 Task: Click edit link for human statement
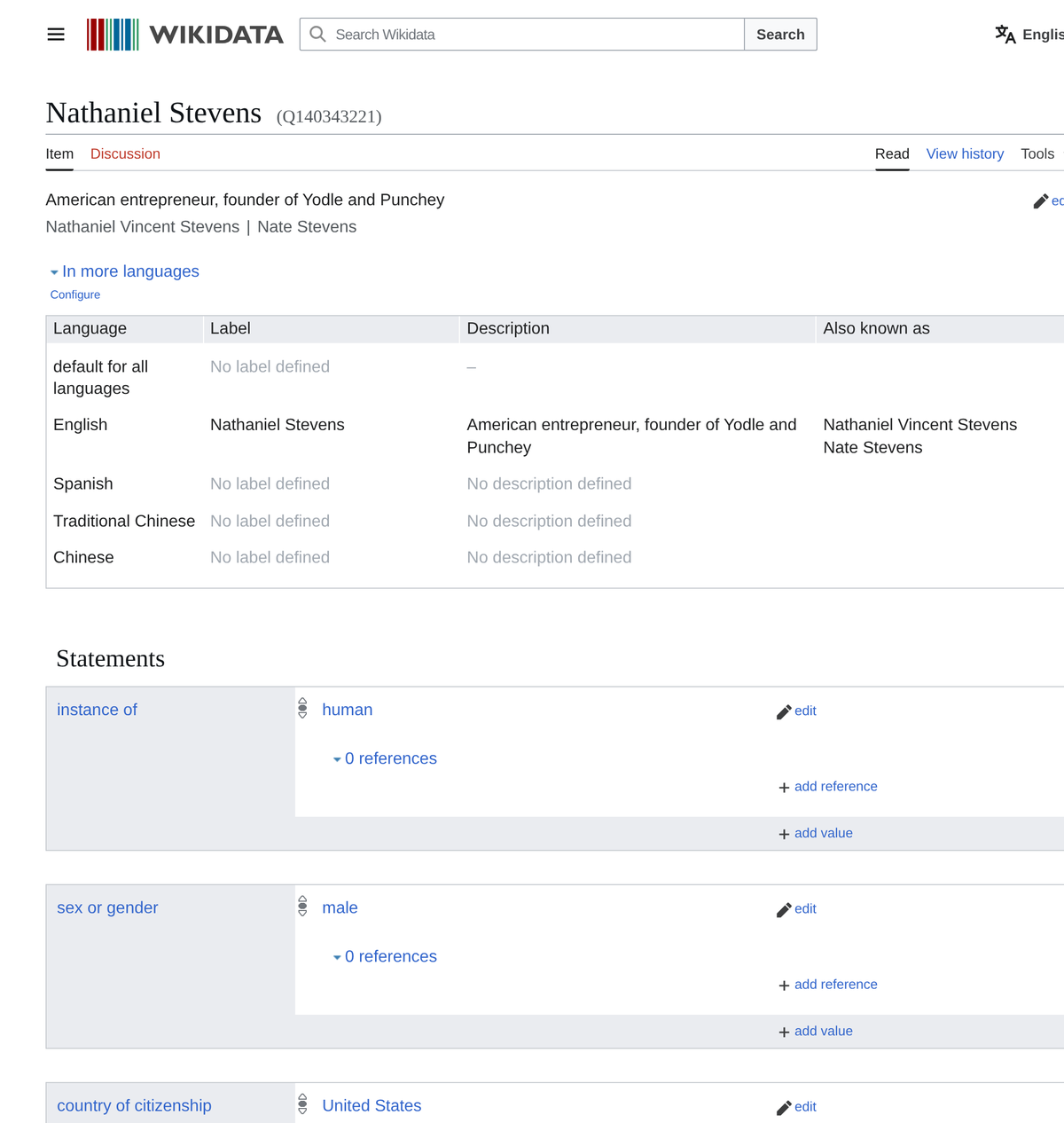[805, 711]
